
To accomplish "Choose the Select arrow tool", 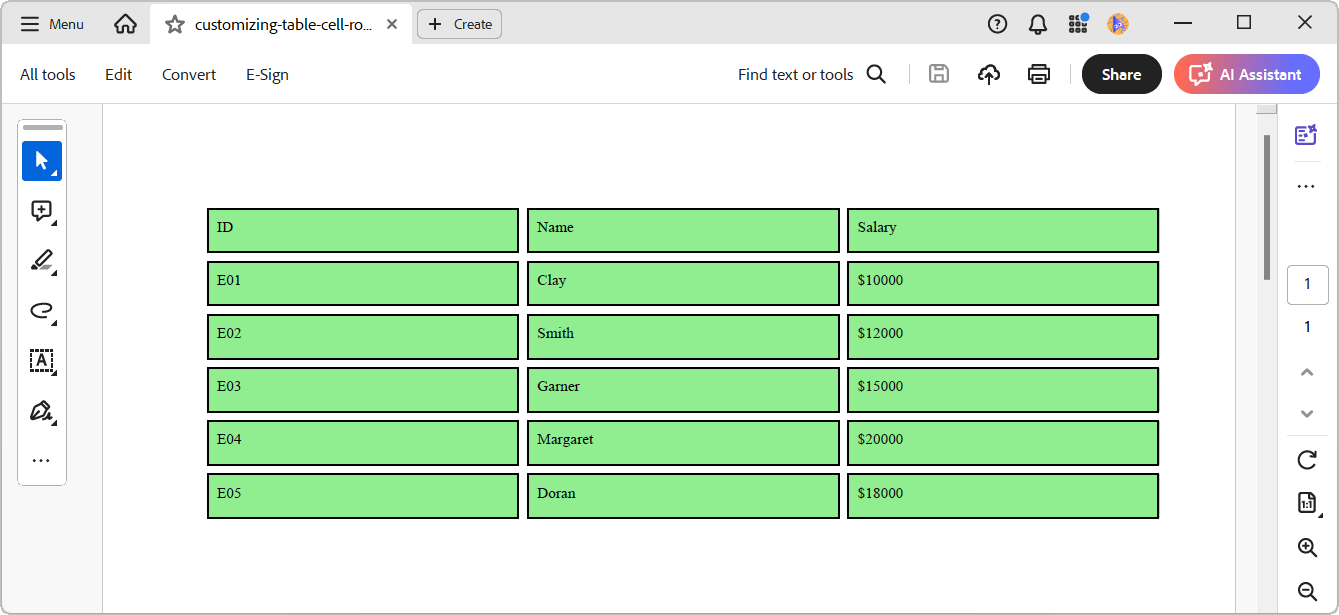I will click(x=42, y=161).
